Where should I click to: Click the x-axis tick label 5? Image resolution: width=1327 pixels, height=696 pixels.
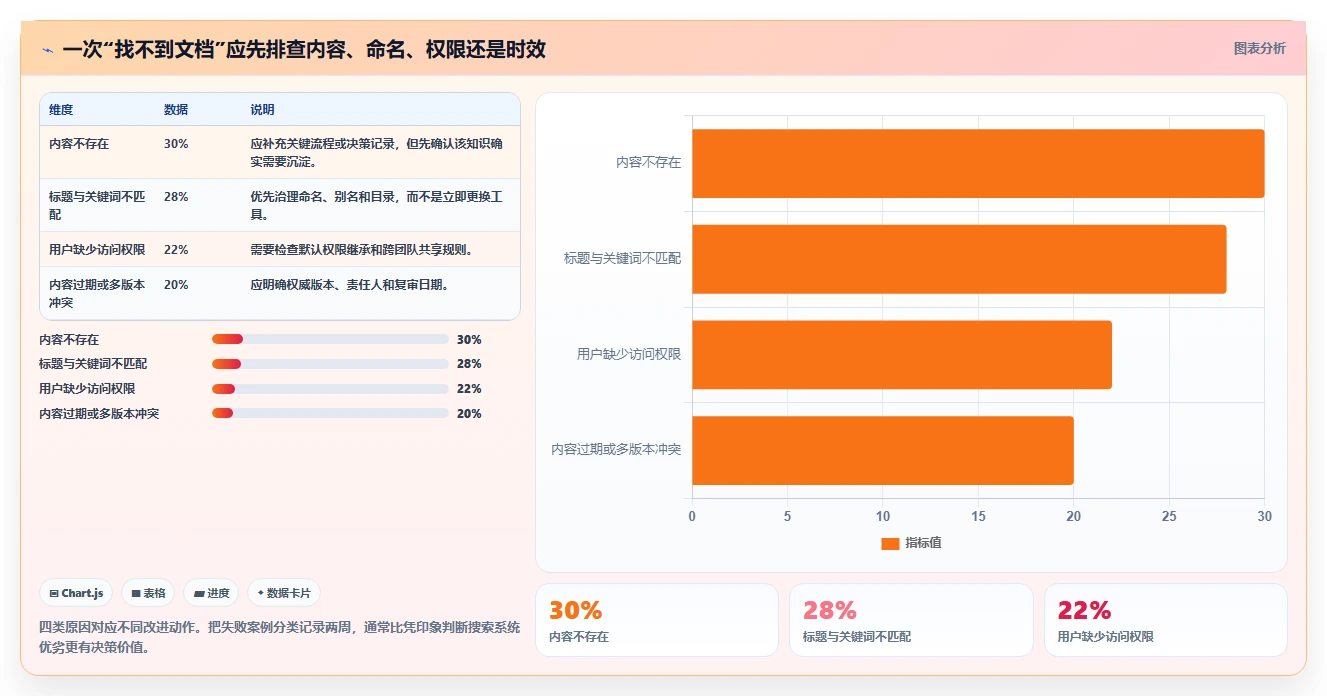[x=787, y=516]
